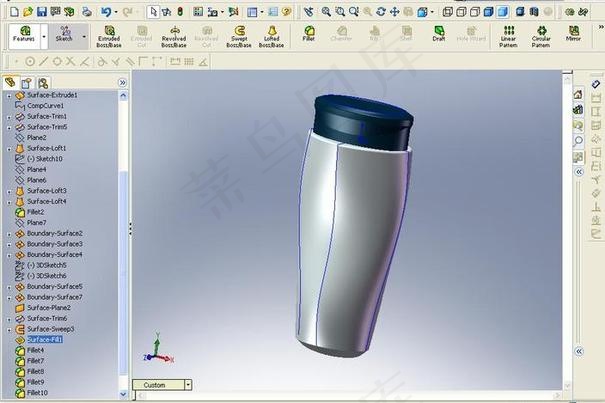The width and height of the screenshot is (605, 403).
Task: Activate the Mirror feature tool
Action: [x=573, y=34]
